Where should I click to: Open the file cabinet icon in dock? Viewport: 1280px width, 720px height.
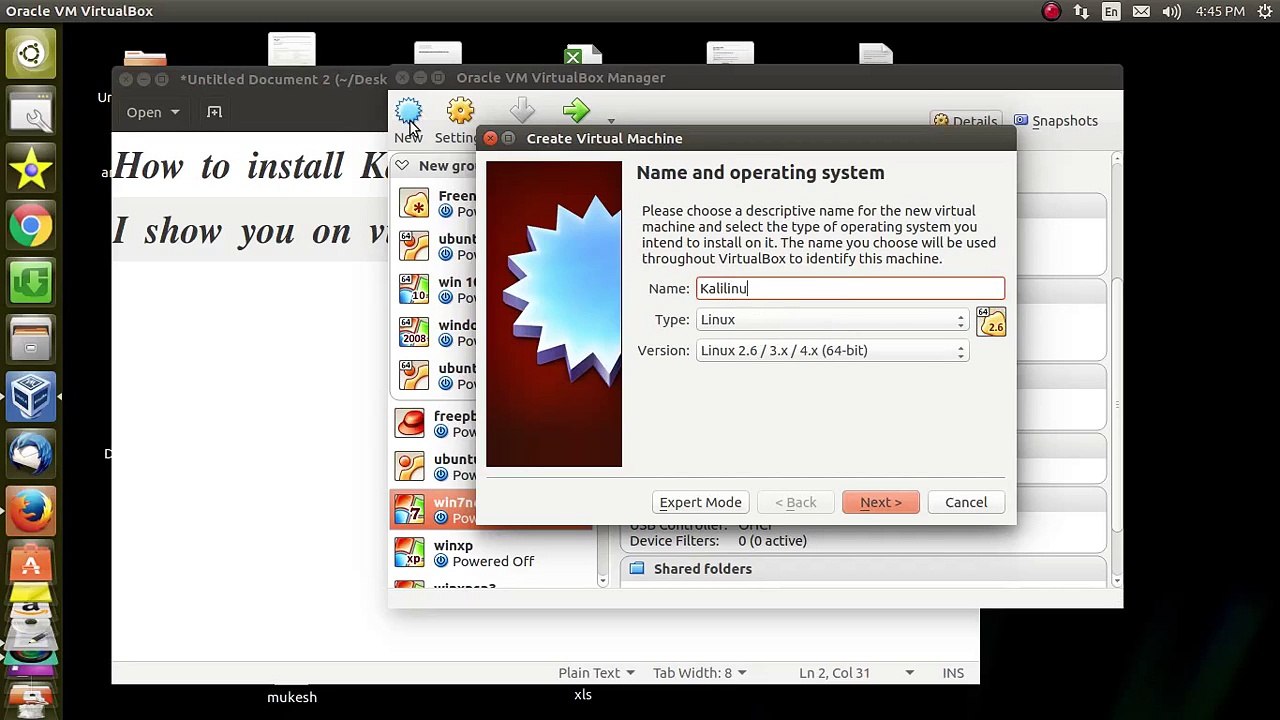tap(31, 340)
